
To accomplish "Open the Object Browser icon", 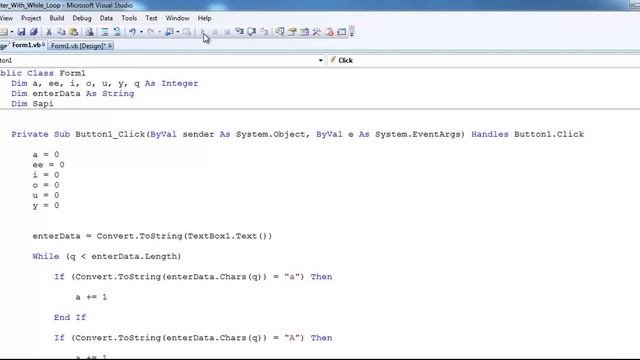I will pos(304,32).
